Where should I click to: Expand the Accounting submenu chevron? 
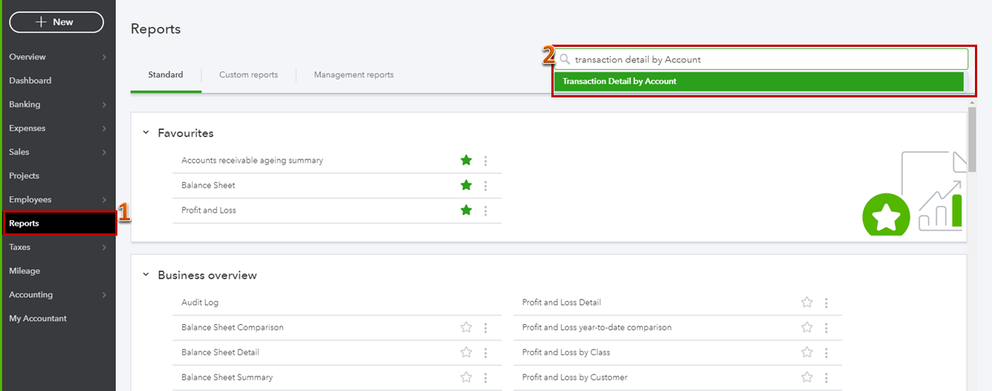(104, 295)
